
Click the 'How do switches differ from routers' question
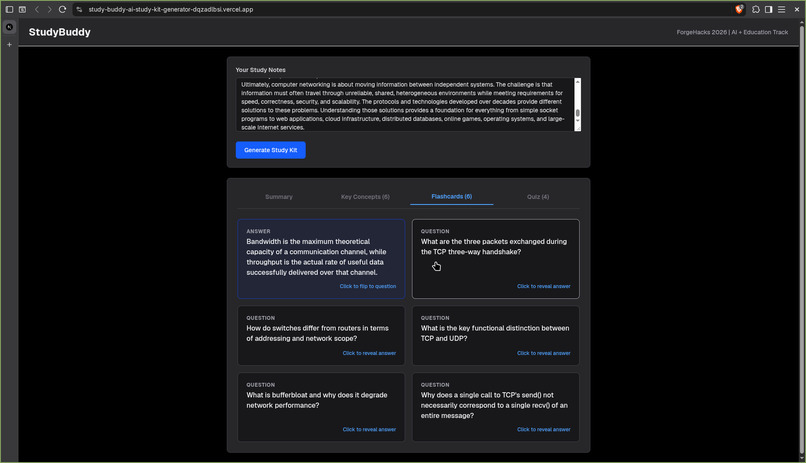(317, 333)
